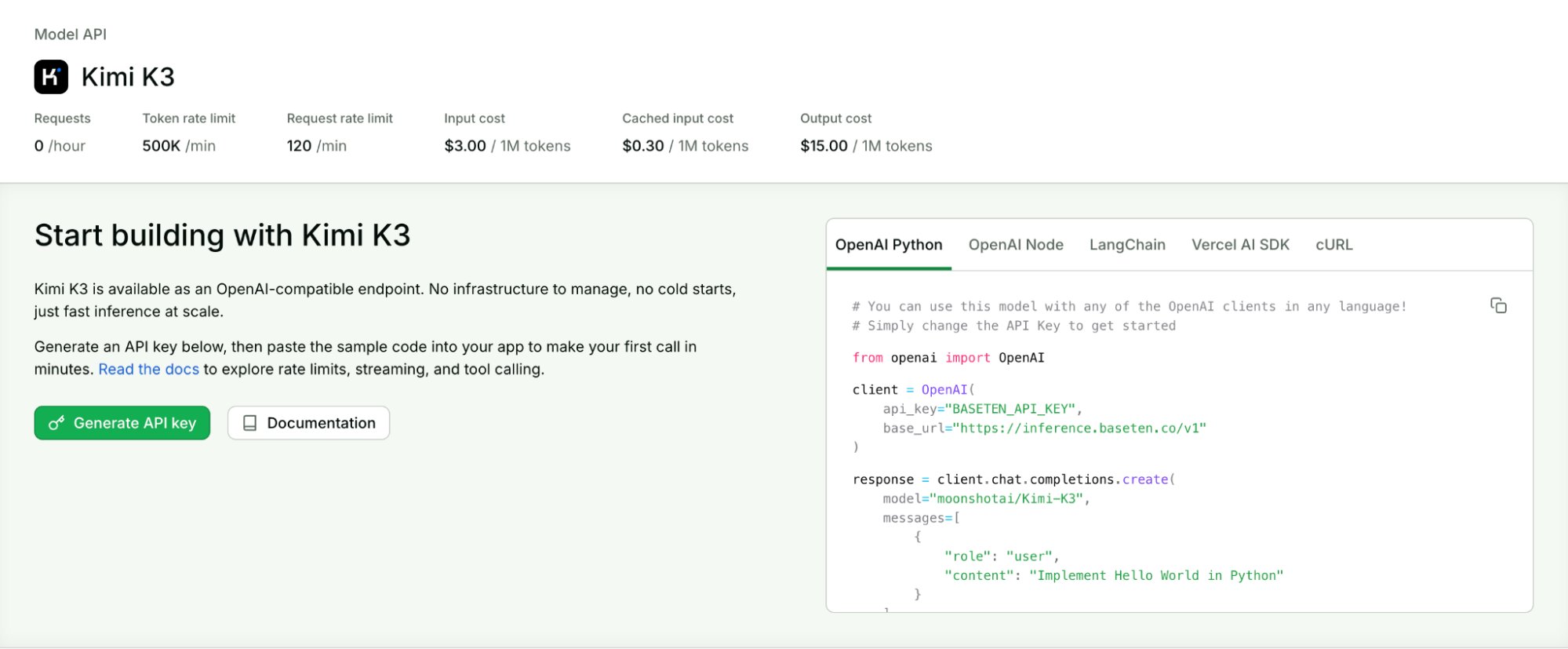Click the book icon in Documentation button
Screen dimensions: 1568x649
[x=249, y=423]
